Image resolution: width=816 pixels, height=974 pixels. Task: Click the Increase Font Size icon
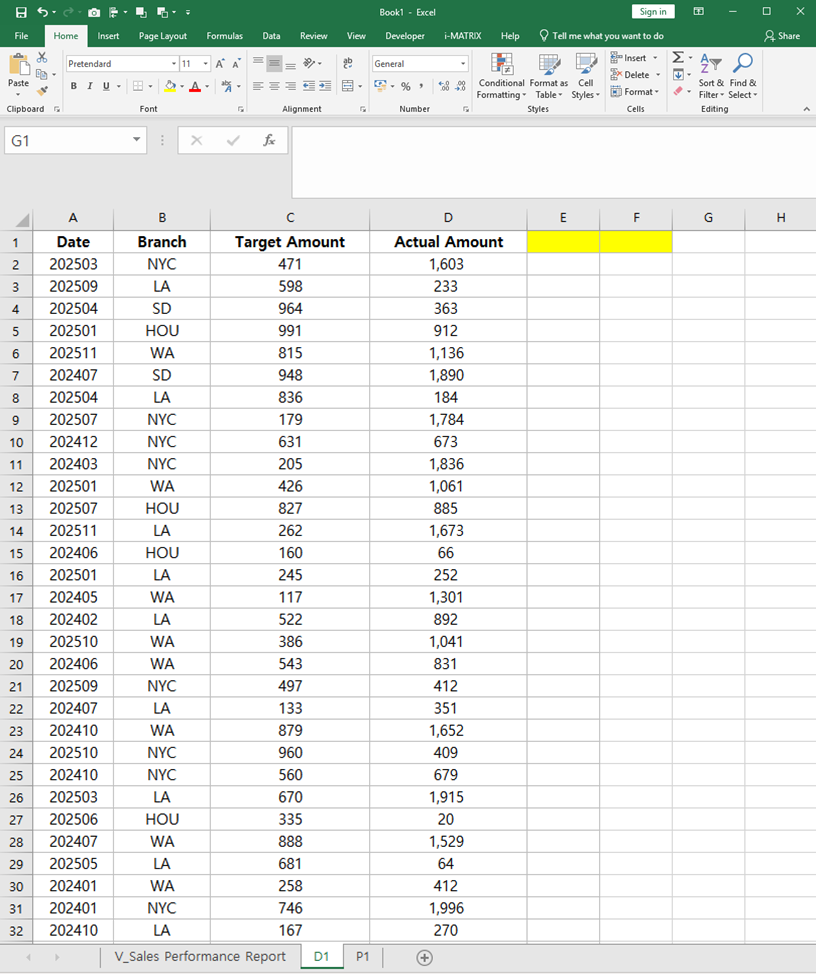click(x=220, y=63)
